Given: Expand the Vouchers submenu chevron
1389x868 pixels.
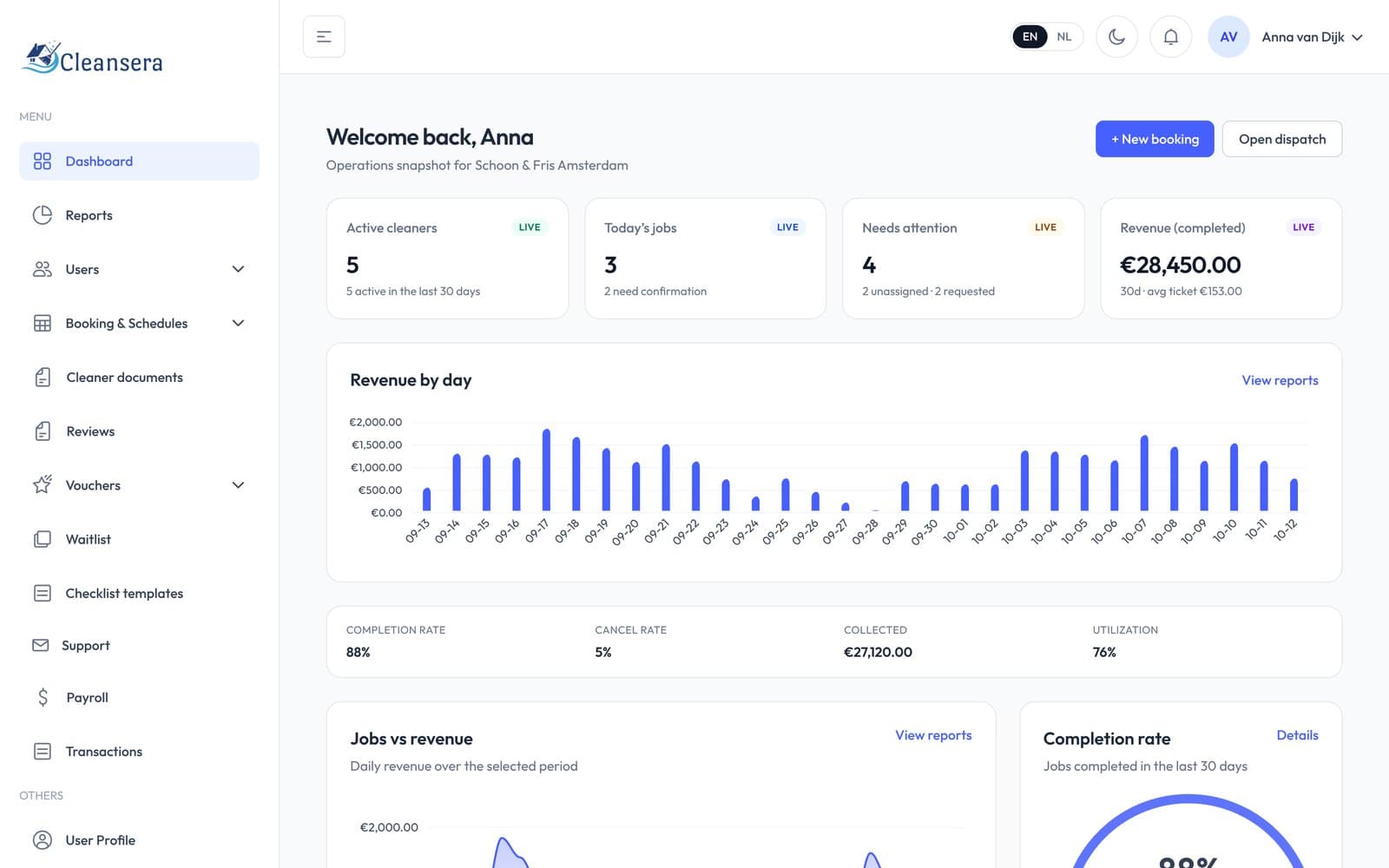Looking at the screenshot, I should click(x=238, y=485).
